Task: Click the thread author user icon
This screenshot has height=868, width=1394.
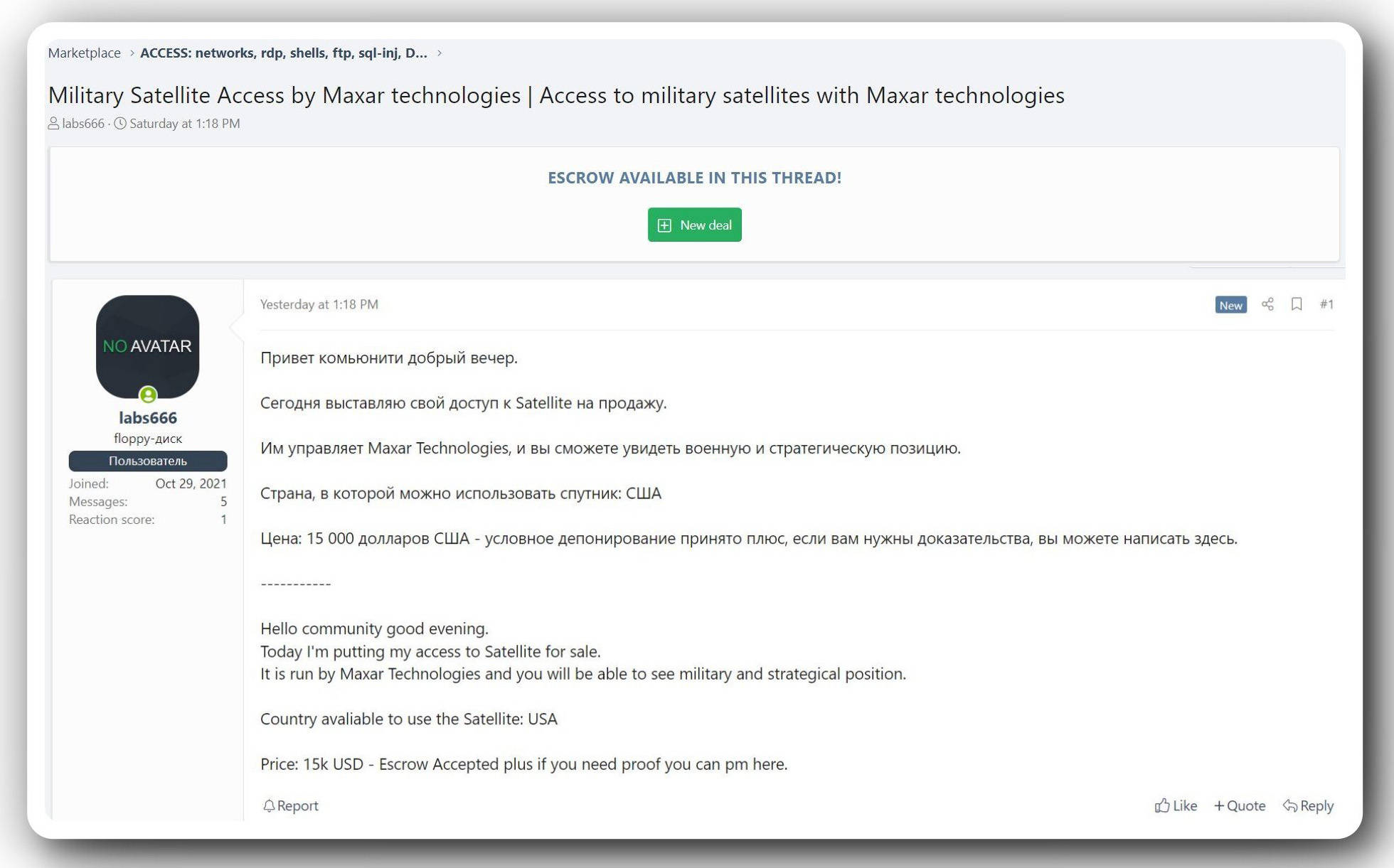Action: [x=53, y=124]
